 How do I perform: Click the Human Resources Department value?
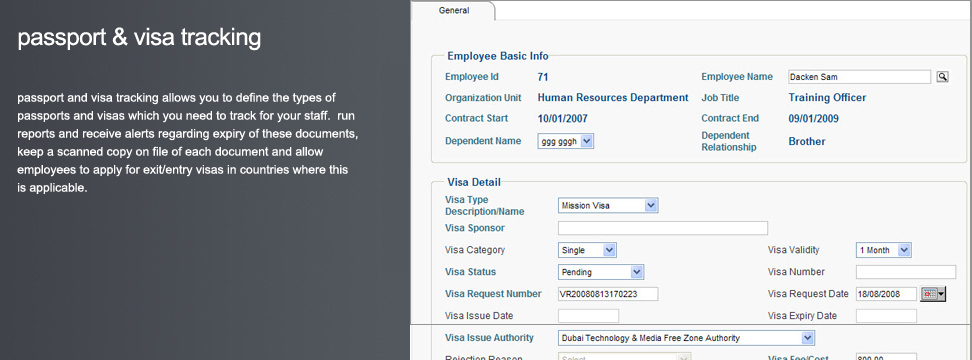click(x=612, y=98)
